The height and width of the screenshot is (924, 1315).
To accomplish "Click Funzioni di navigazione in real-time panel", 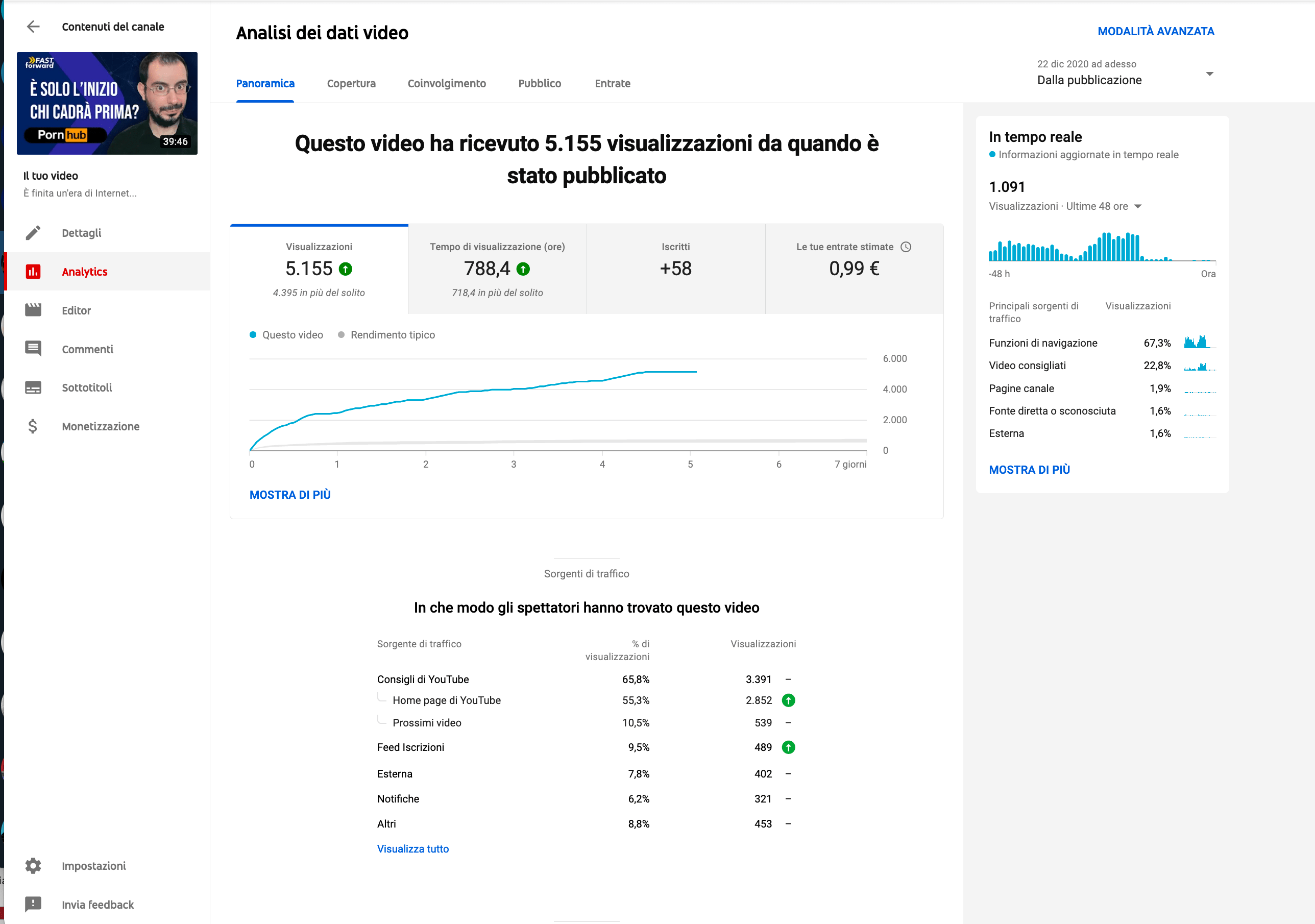I will (x=1043, y=343).
